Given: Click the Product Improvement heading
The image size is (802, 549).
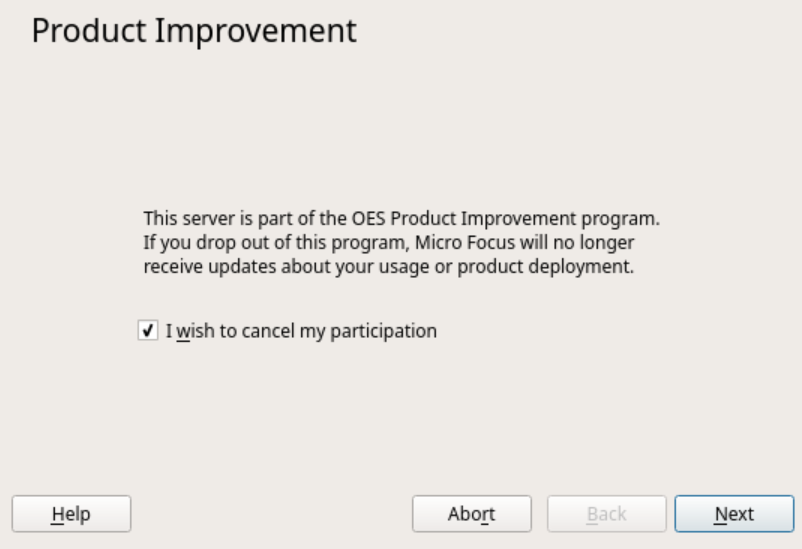Looking at the screenshot, I should (194, 31).
